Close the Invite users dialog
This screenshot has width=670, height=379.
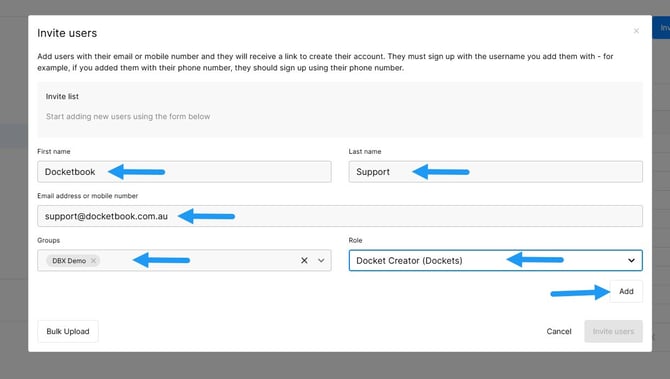click(x=636, y=31)
